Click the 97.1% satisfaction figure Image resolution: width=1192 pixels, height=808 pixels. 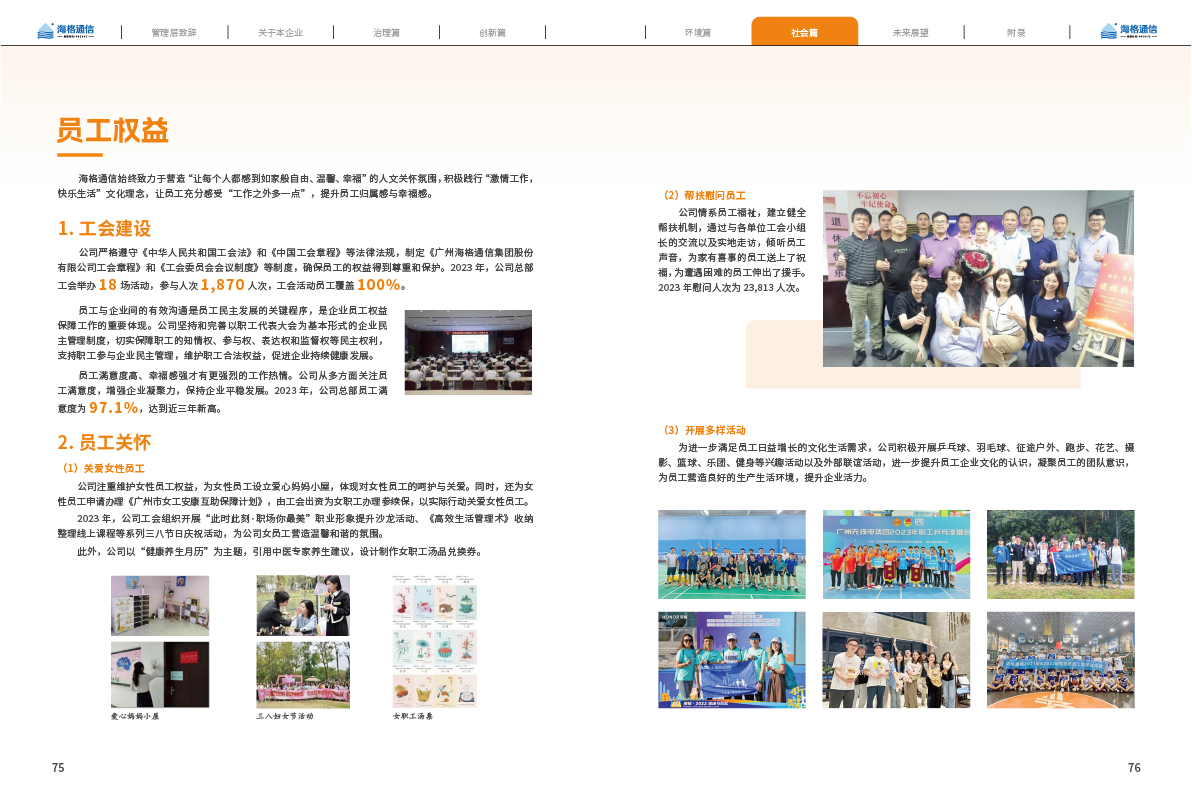coord(113,408)
